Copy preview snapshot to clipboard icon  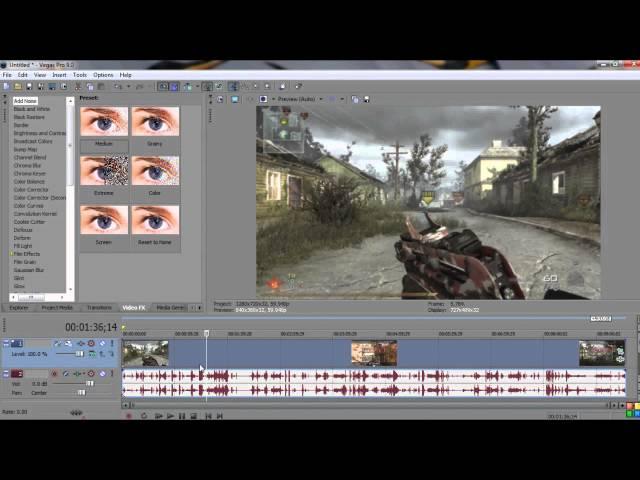(355, 99)
